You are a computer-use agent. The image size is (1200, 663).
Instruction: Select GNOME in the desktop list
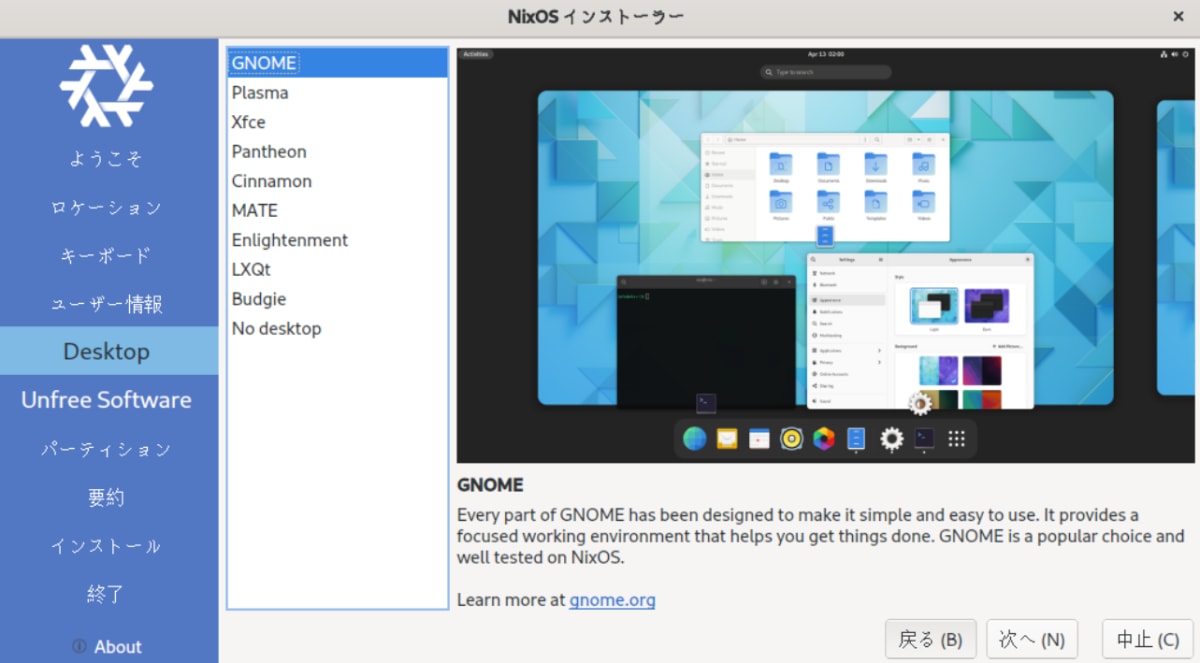pyautogui.click(x=337, y=63)
